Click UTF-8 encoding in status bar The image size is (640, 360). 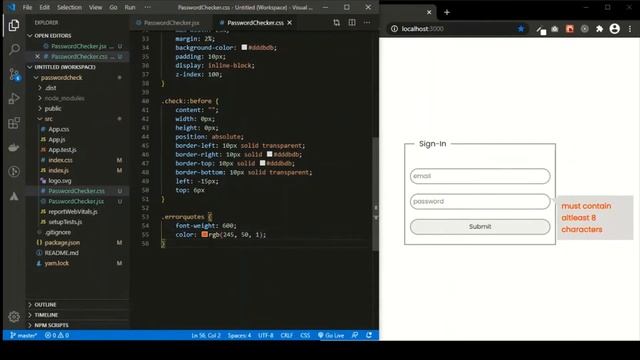coord(266,336)
